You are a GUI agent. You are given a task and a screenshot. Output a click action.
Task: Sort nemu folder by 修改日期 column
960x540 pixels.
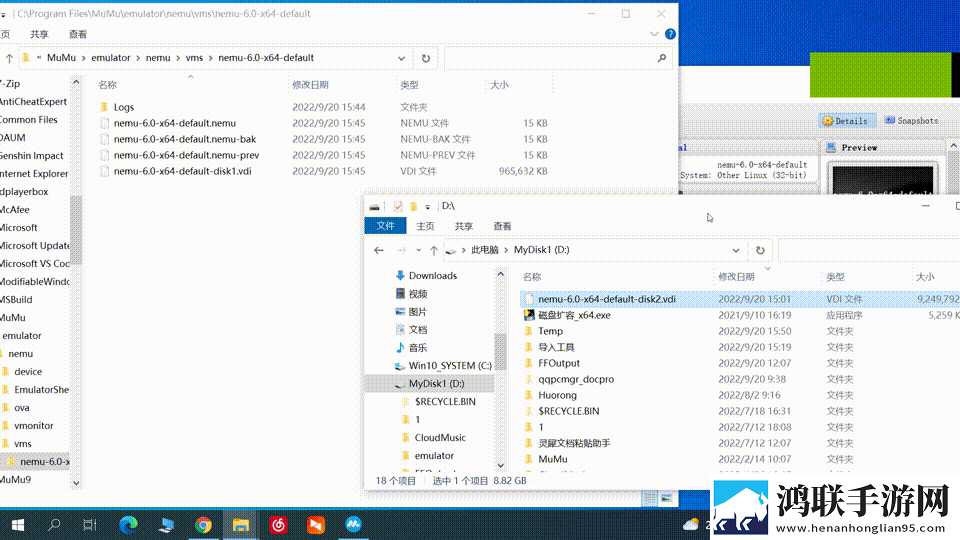coord(310,85)
